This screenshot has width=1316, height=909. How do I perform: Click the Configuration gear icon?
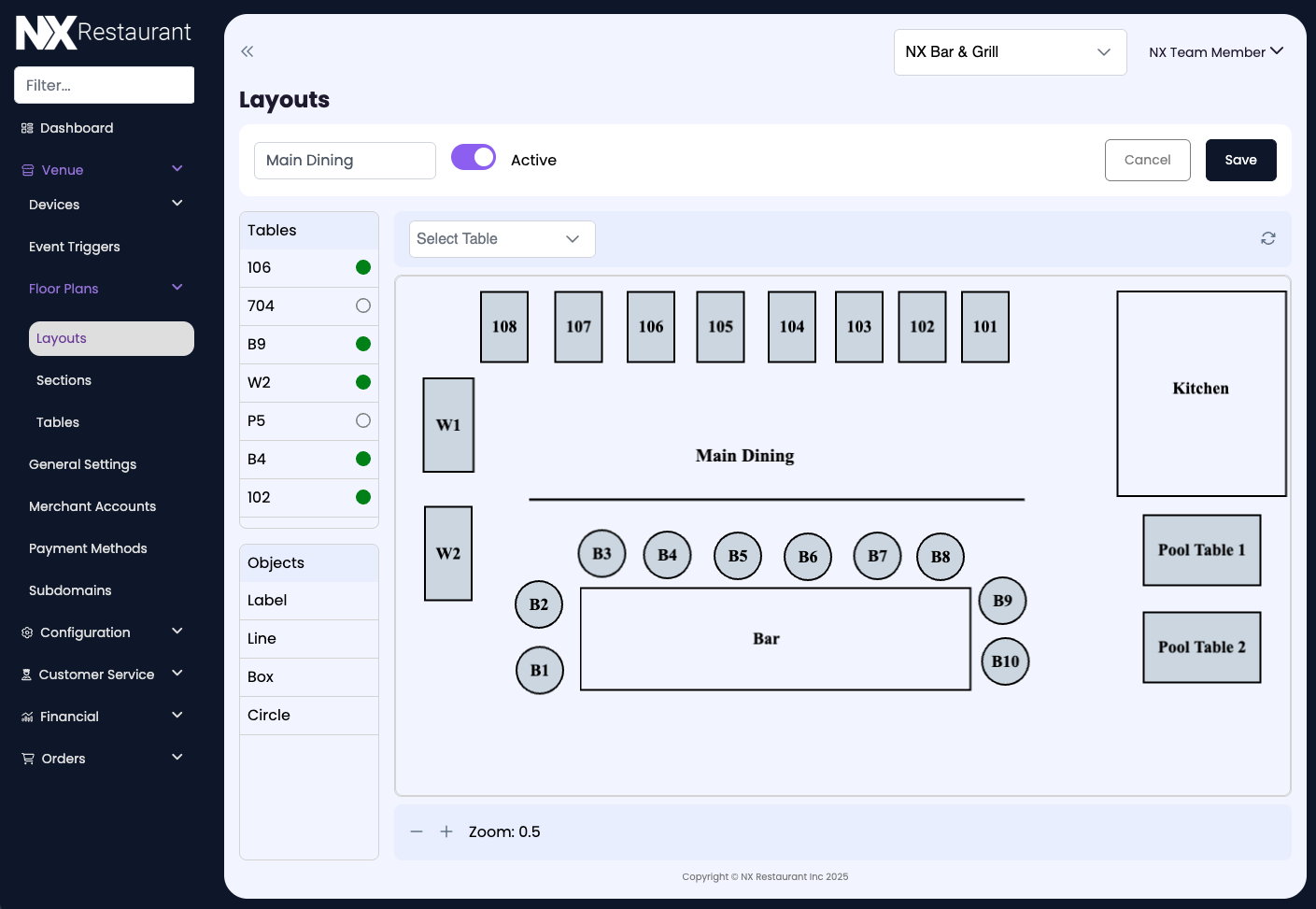click(27, 632)
